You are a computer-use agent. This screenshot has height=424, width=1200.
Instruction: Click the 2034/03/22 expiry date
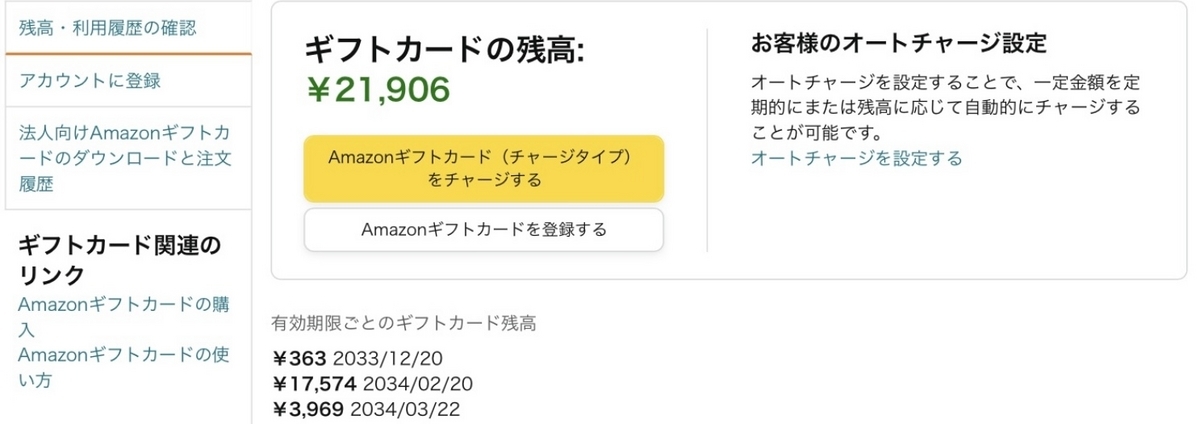tap(410, 409)
